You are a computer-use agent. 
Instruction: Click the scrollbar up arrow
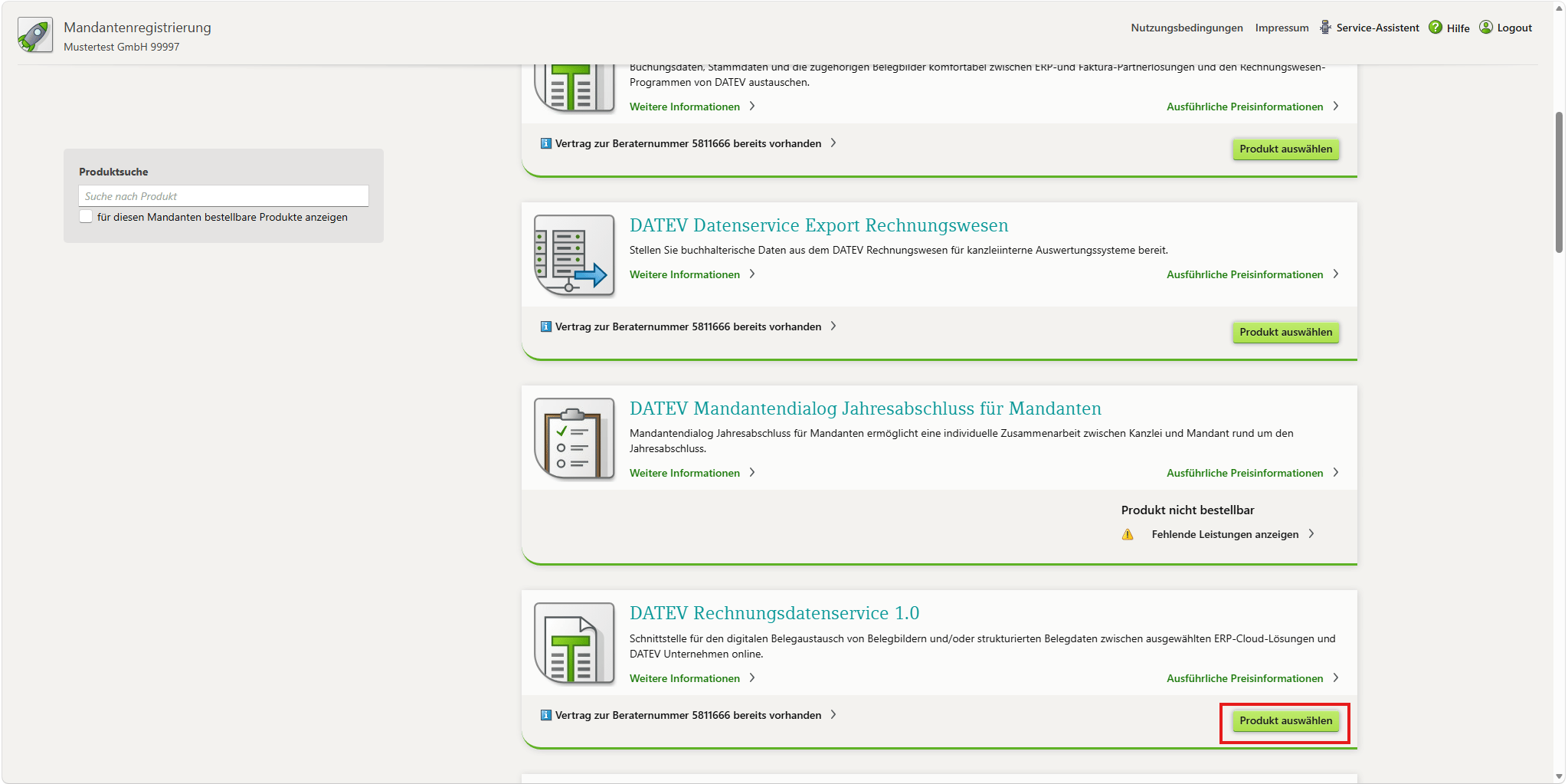[1559, 8]
